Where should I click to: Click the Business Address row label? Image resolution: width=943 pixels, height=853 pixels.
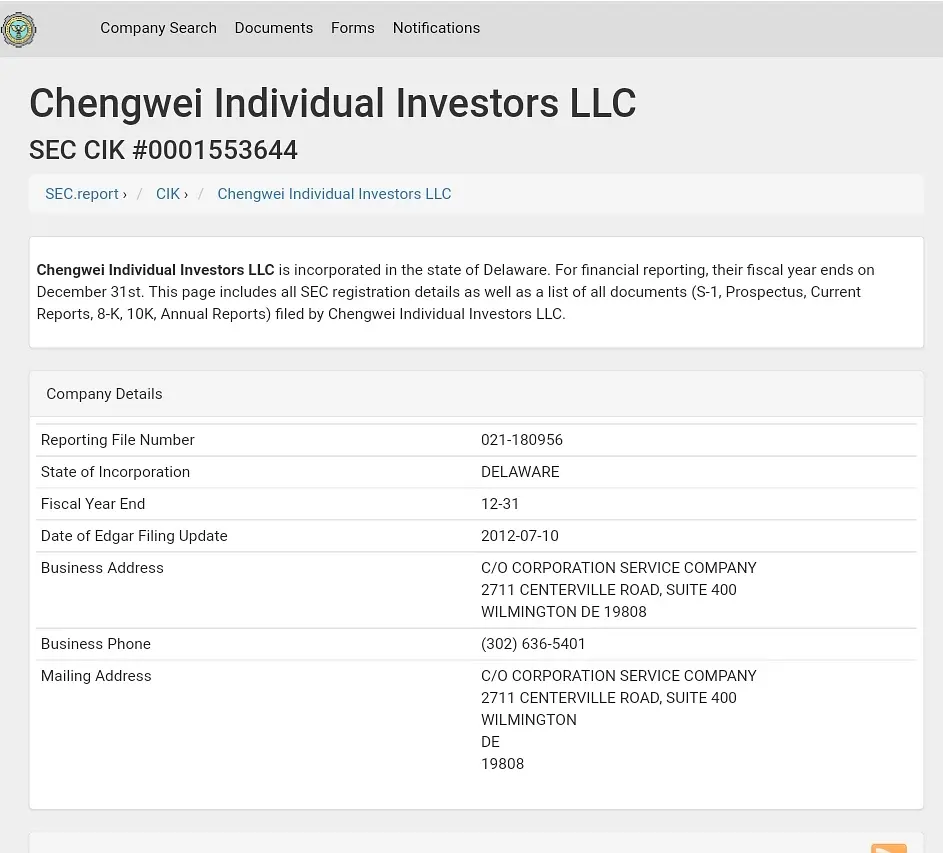(x=102, y=568)
